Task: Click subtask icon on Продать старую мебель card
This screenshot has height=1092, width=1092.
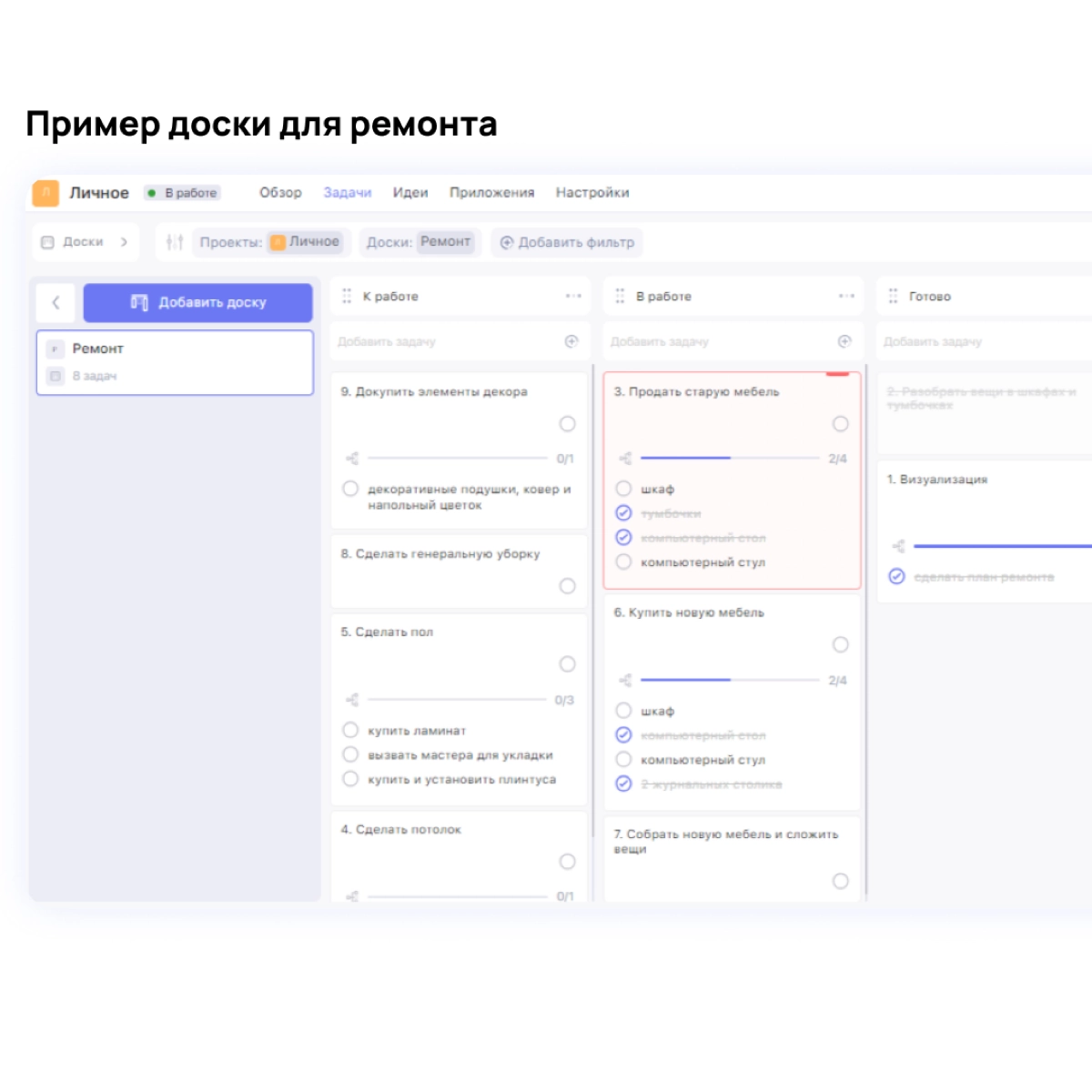Action: pyautogui.click(x=625, y=459)
